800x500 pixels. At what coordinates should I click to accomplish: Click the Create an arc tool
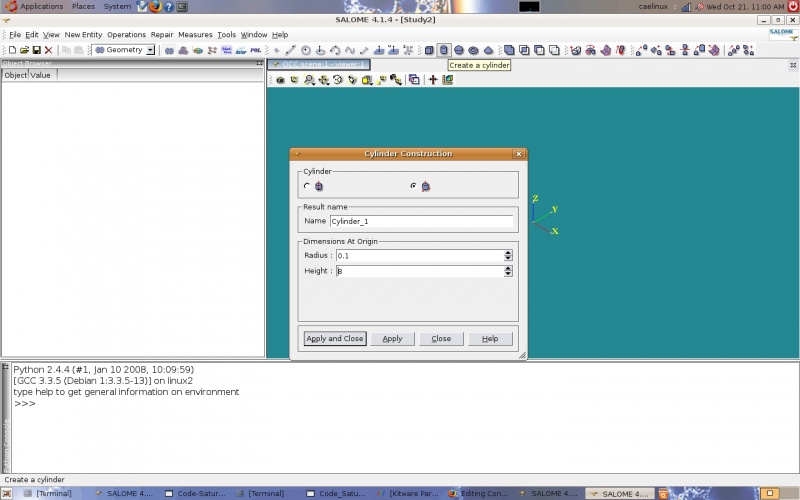tap(335, 50)
